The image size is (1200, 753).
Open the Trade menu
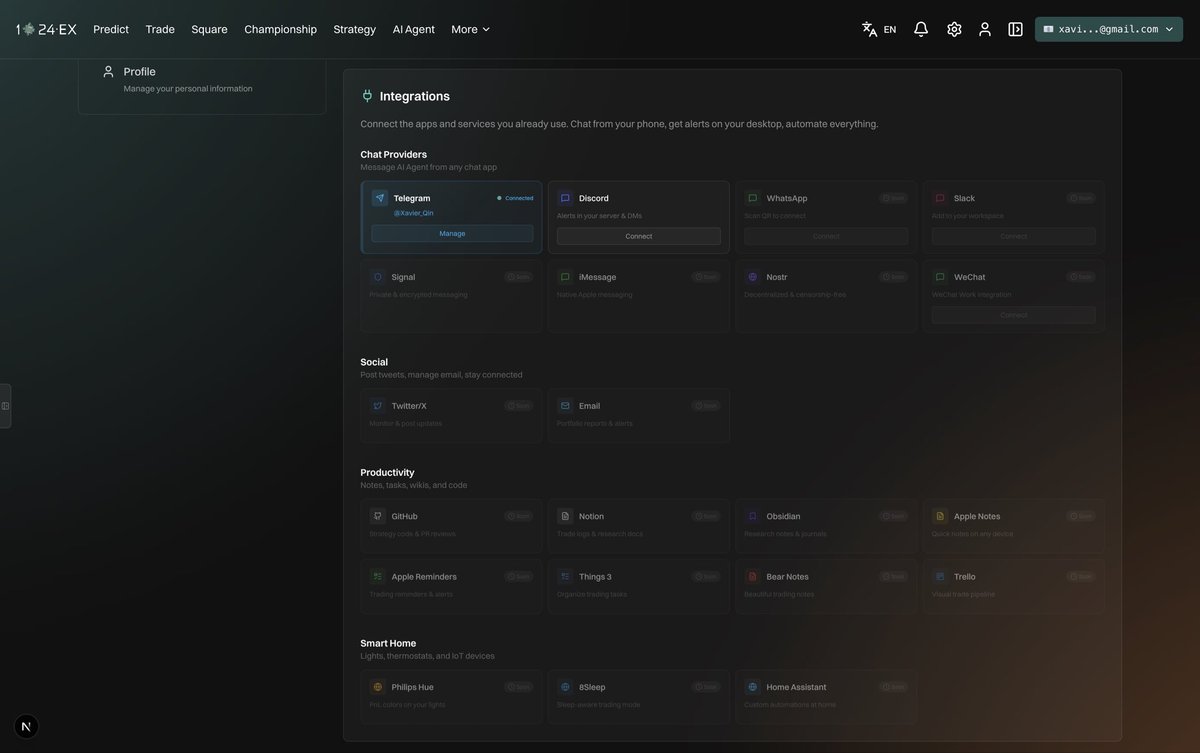coord(160,29)
